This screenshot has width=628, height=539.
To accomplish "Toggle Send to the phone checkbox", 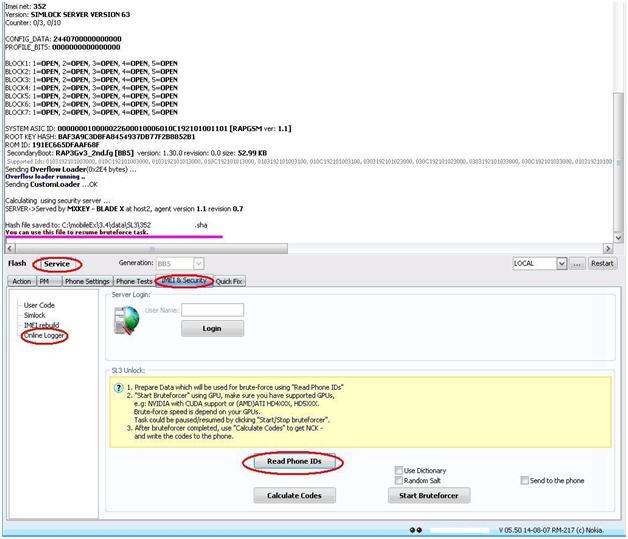I will coord(524,480).
